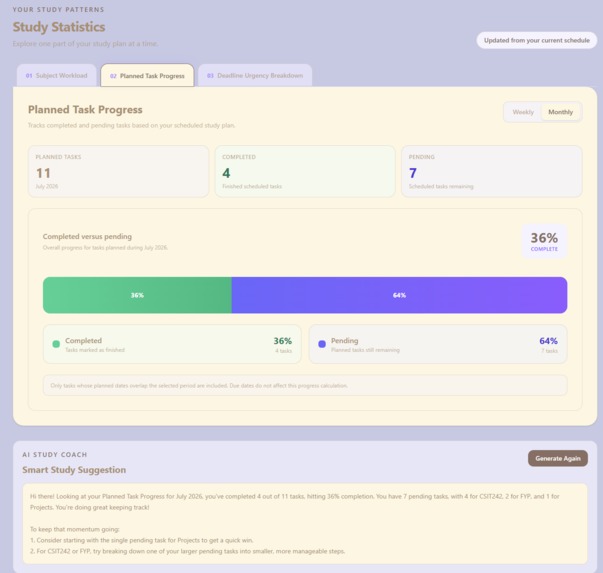This screenshot has width=603, height=573.
Task: Click the 'YOUR STUDY PATTERNS' label
Action: pyautogui.click(x=58, y=10)
